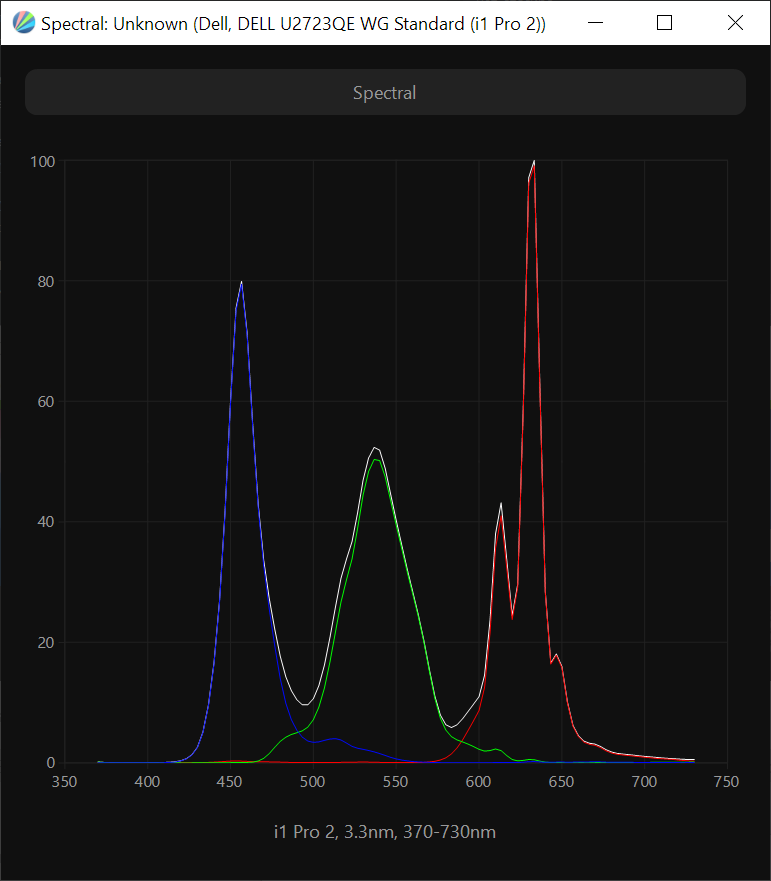This screenshot has height=881, width=771.
Task: Click the i1 Pro 2 instrument caption
Action: click(x=385, y=832)
